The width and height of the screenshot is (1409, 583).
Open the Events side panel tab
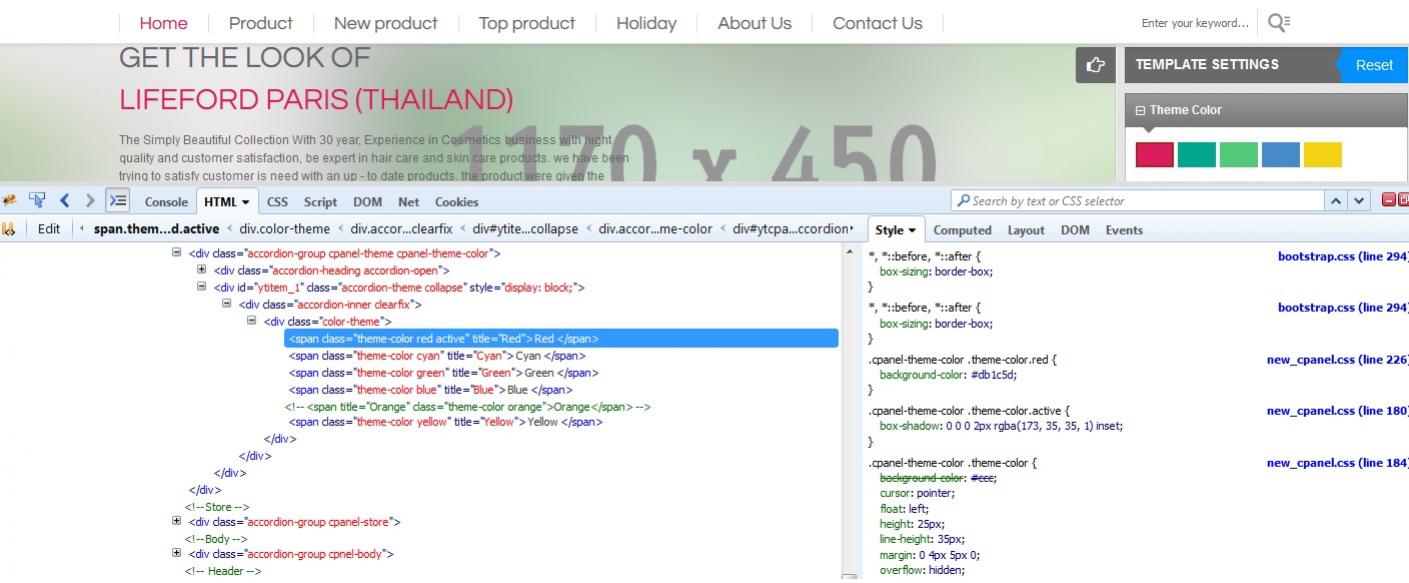[1124, 230]
